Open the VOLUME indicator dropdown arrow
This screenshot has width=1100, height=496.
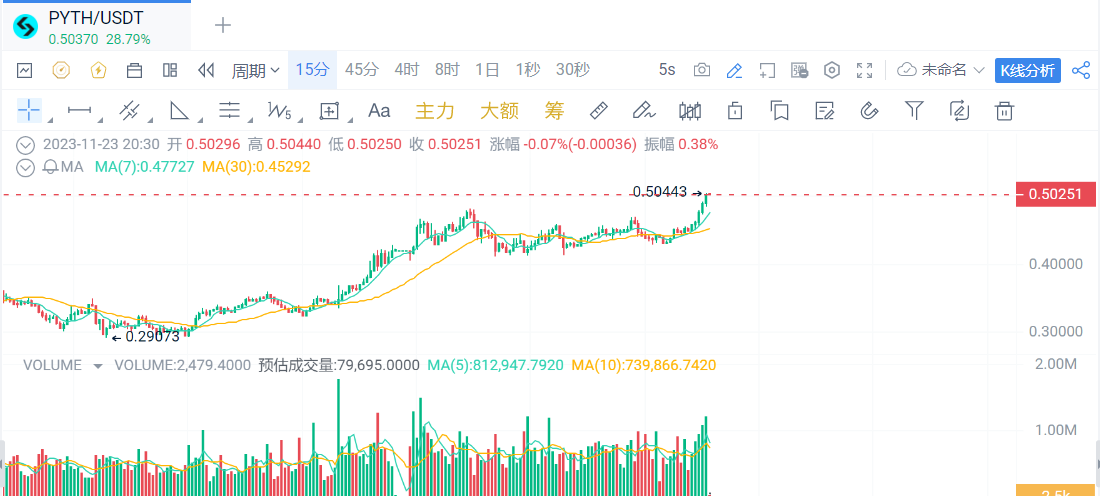tap(98, 366)
